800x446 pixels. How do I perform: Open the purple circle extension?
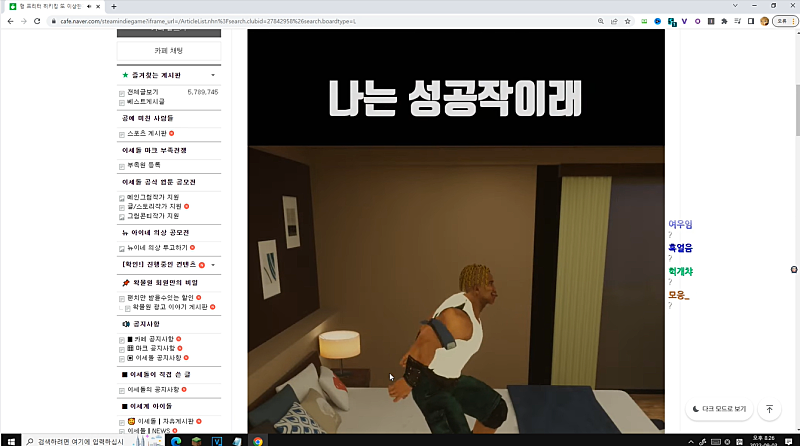point(697,21)
